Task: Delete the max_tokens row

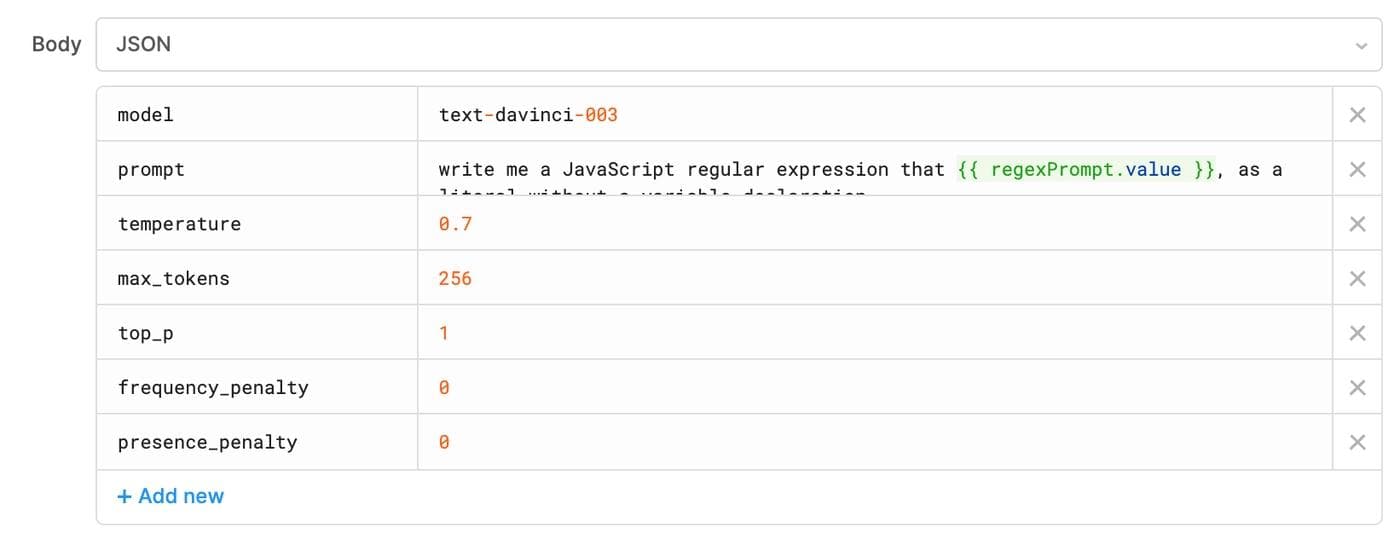Action: coord(1357,279)
